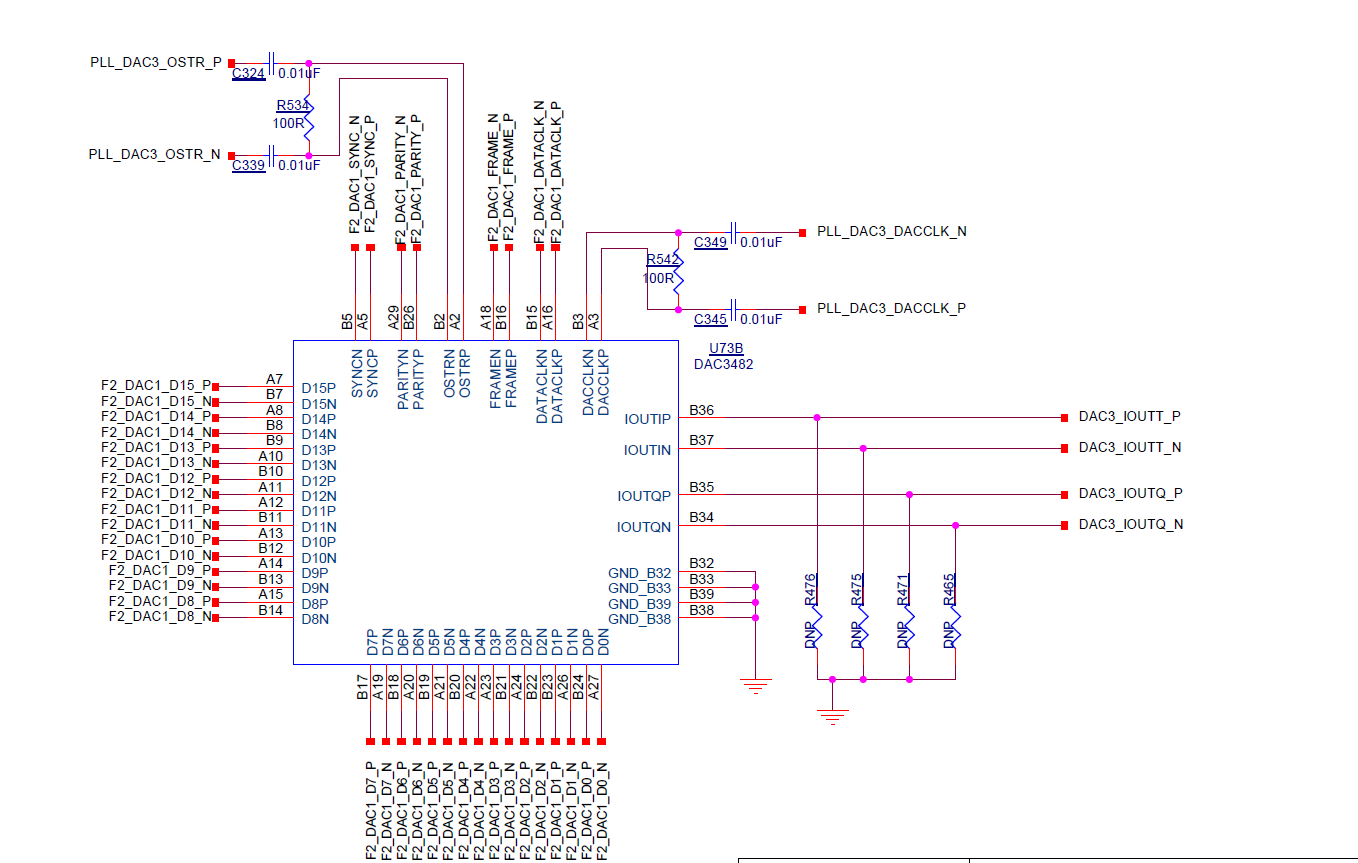Click the F2_DAC1_D15_P input net label
Image resolution: width=1358 pixels, height=863 pixels.
[156, 384]
